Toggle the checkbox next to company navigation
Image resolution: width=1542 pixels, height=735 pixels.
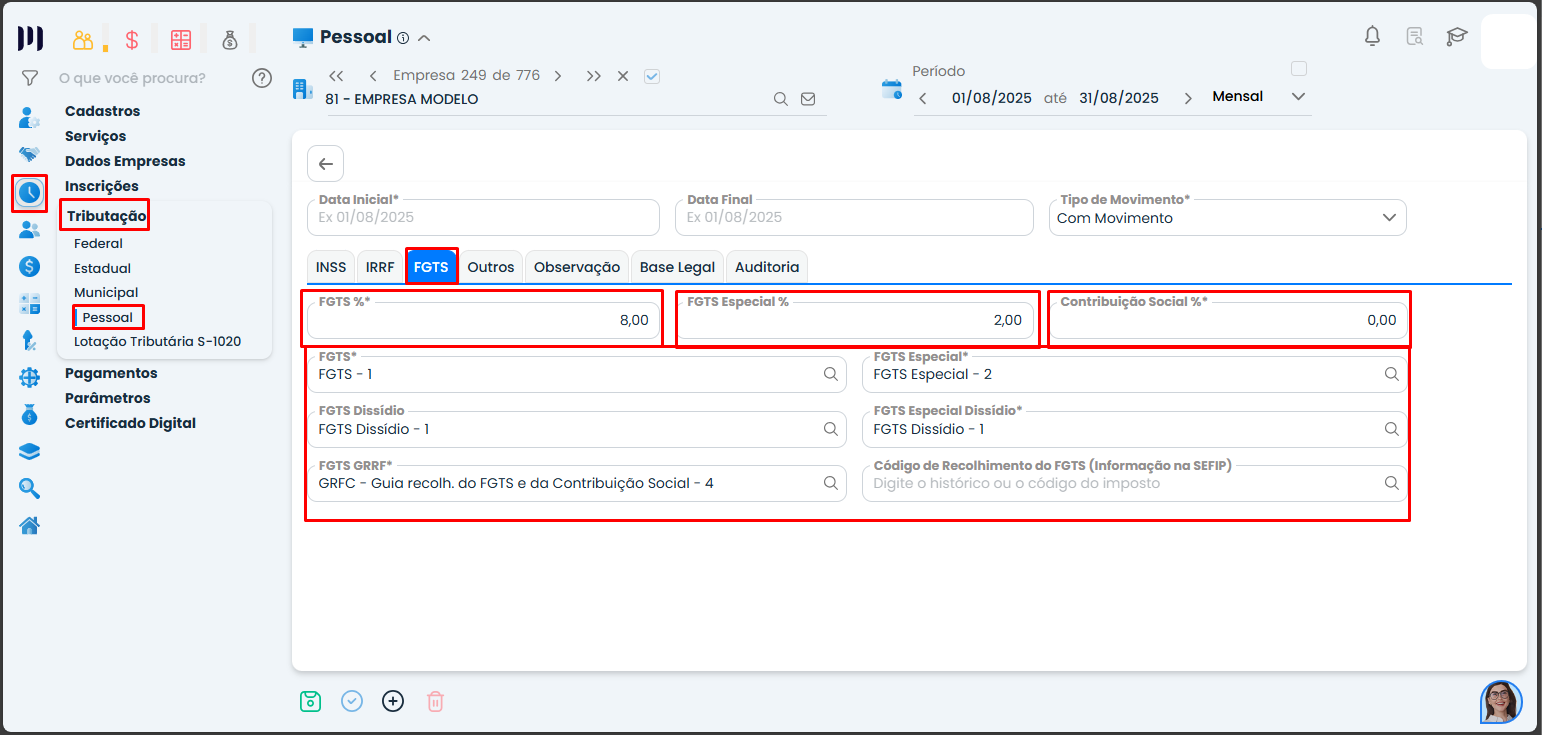pyautogui.click(x=652, y=76)
